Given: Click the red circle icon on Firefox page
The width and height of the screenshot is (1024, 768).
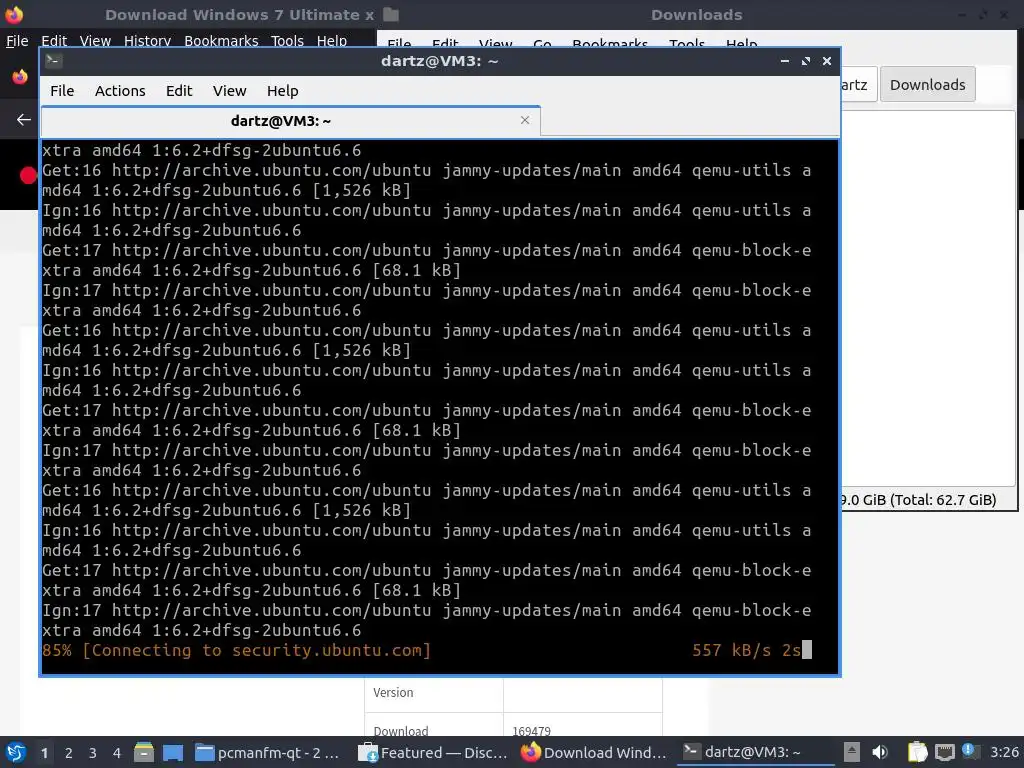Looking at the screenshot, I should point(28,175).
